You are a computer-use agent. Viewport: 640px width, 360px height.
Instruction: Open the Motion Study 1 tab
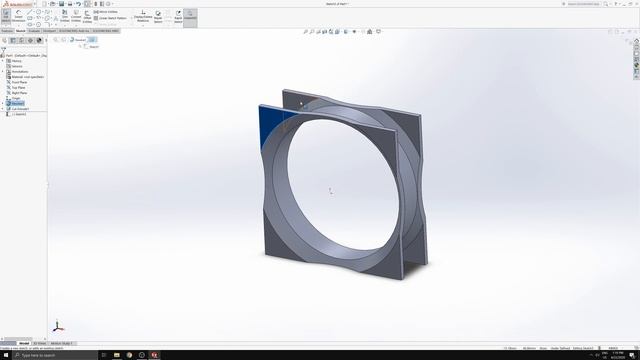click(x=62, y=343)
